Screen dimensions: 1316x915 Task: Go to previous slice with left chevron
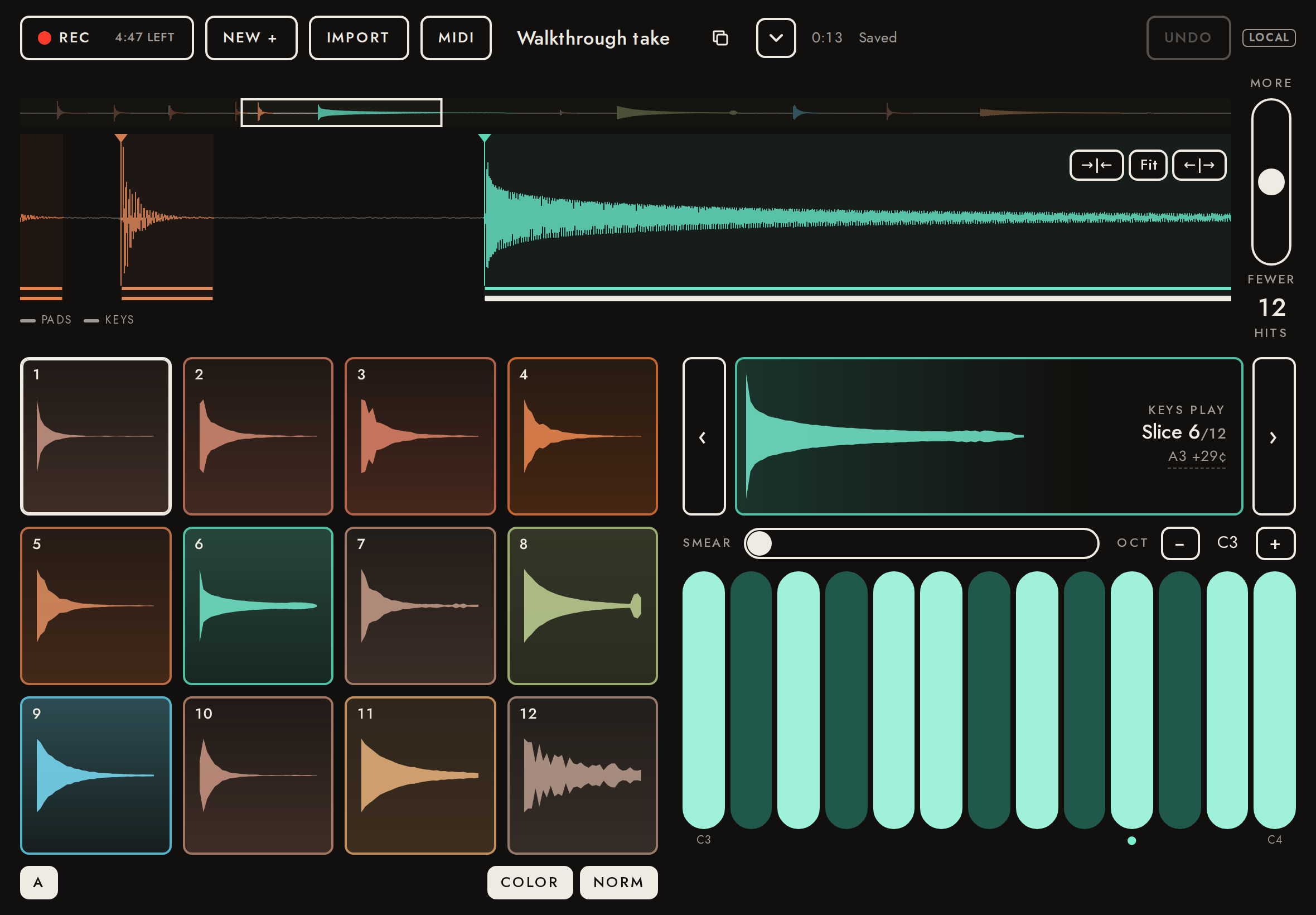tap(704, 436)
